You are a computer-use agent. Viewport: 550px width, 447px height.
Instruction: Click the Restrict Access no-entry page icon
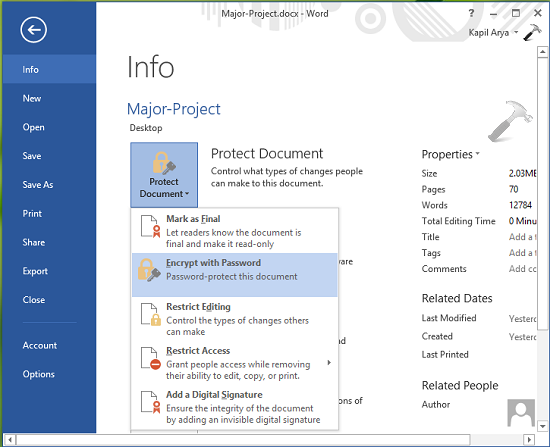tap(151, 358)
